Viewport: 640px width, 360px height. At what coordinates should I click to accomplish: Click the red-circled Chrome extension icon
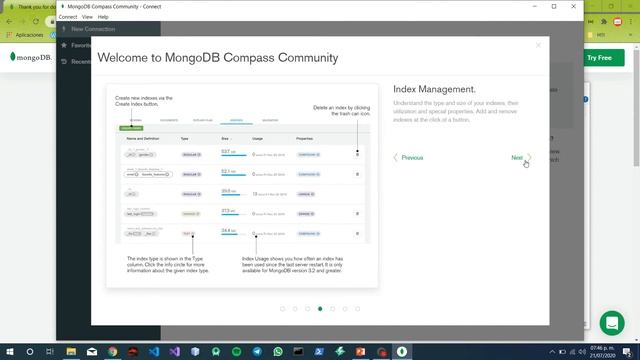pyautogui.click(x=618, y=22)
